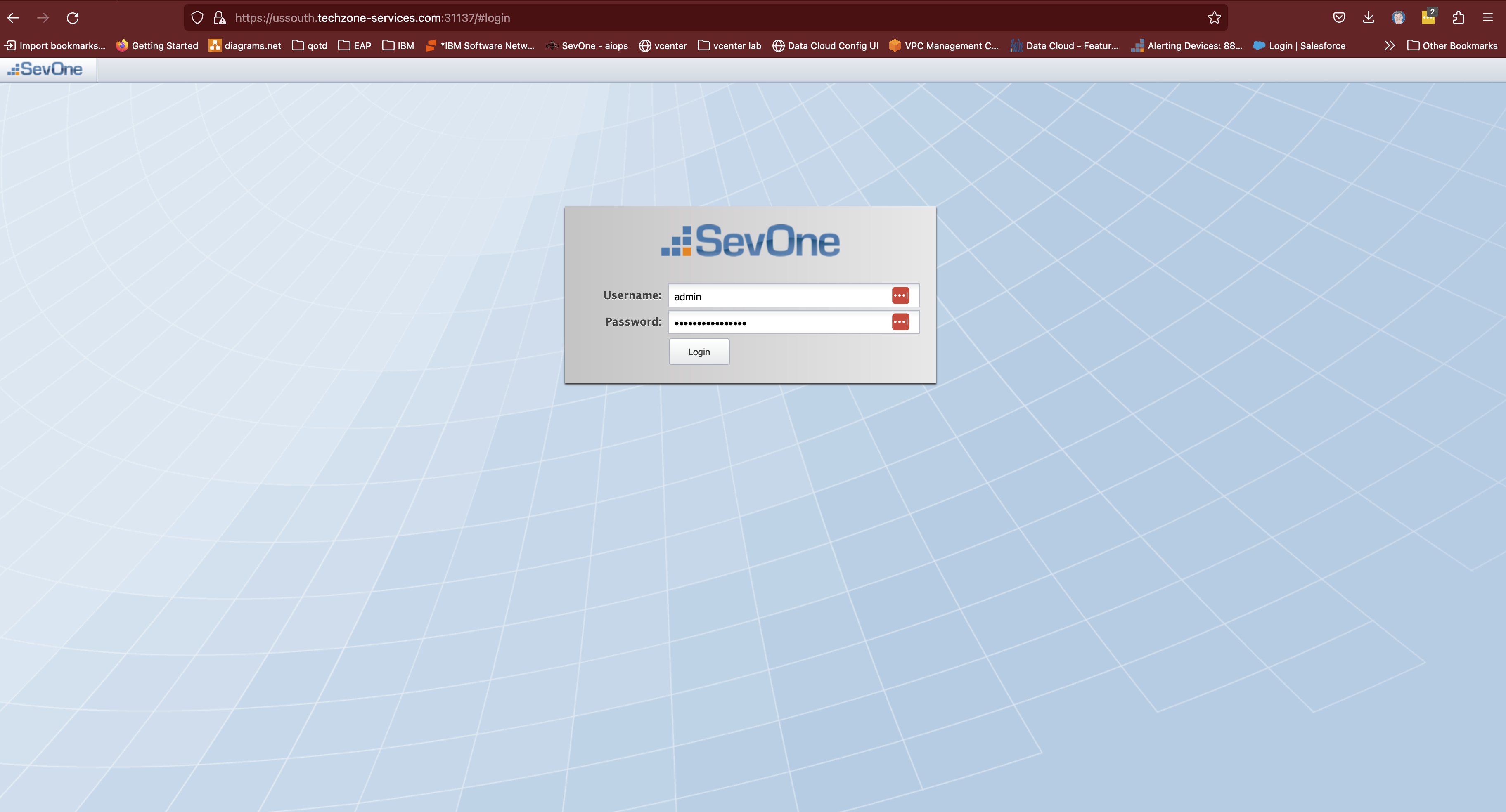Image resolution: width=1506 pixels, height=812 pixels.
Task: Open Import bookmarks item
Action: pyautogui.click(x=54, y=45)
